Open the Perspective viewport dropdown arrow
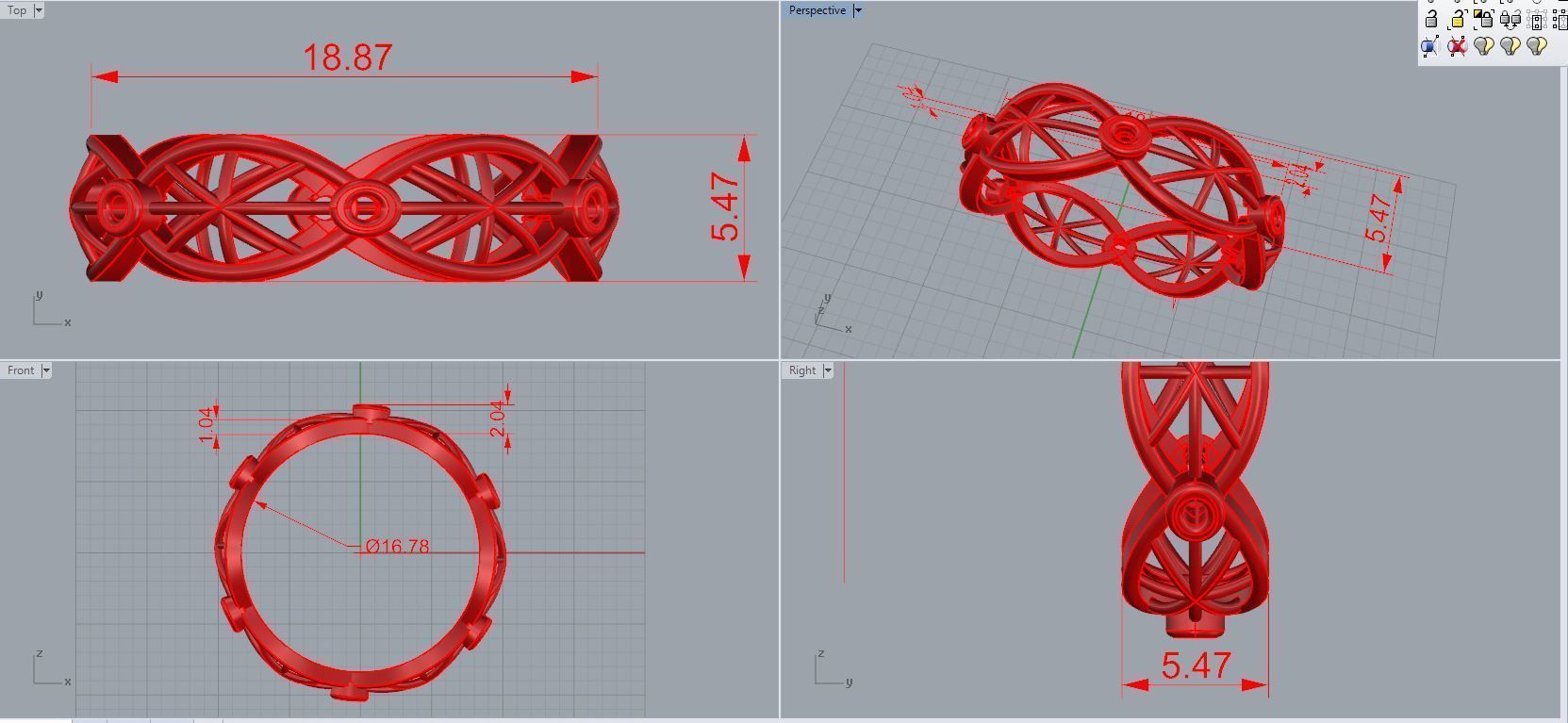This screenshot has width=1568, height=723. tap(857, 10)
